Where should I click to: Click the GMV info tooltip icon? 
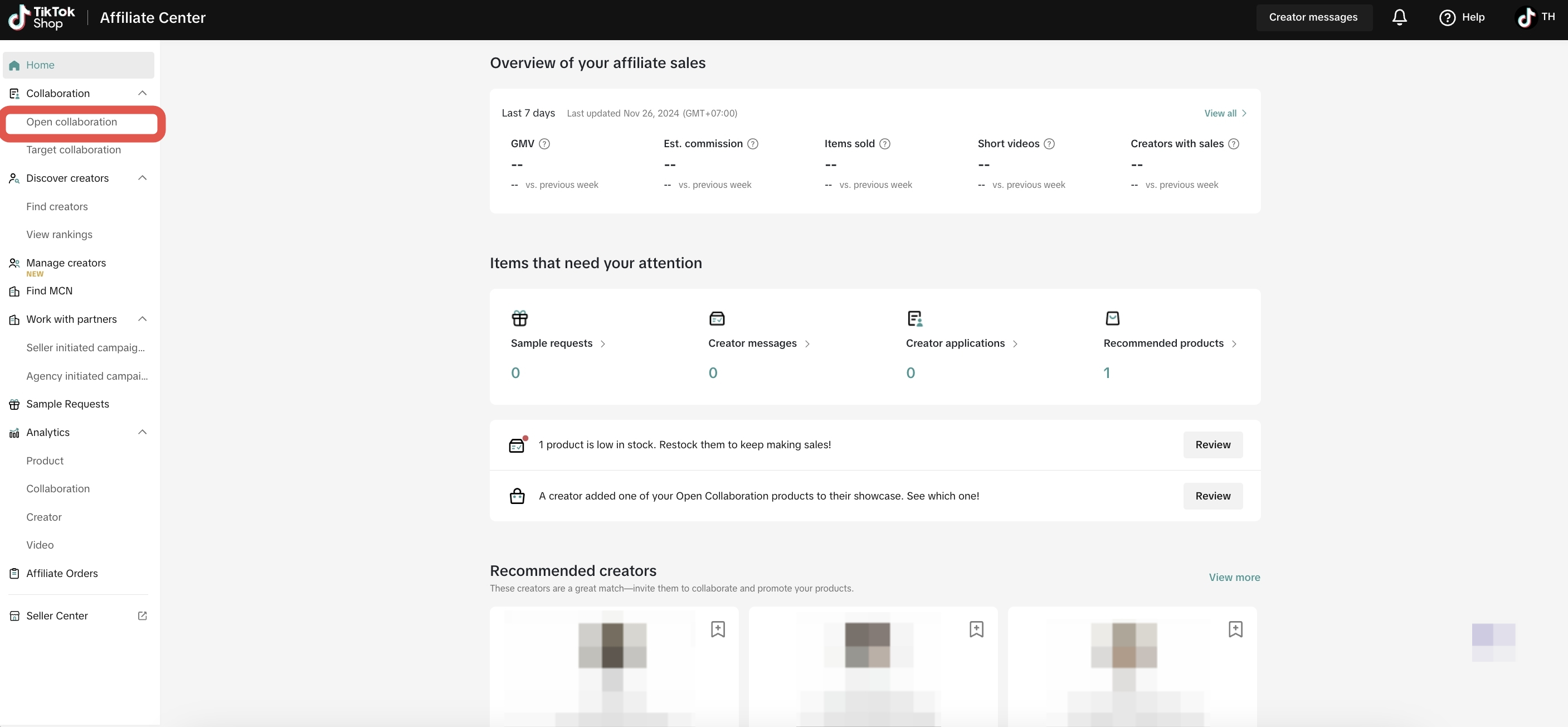[x=544, y=144]
